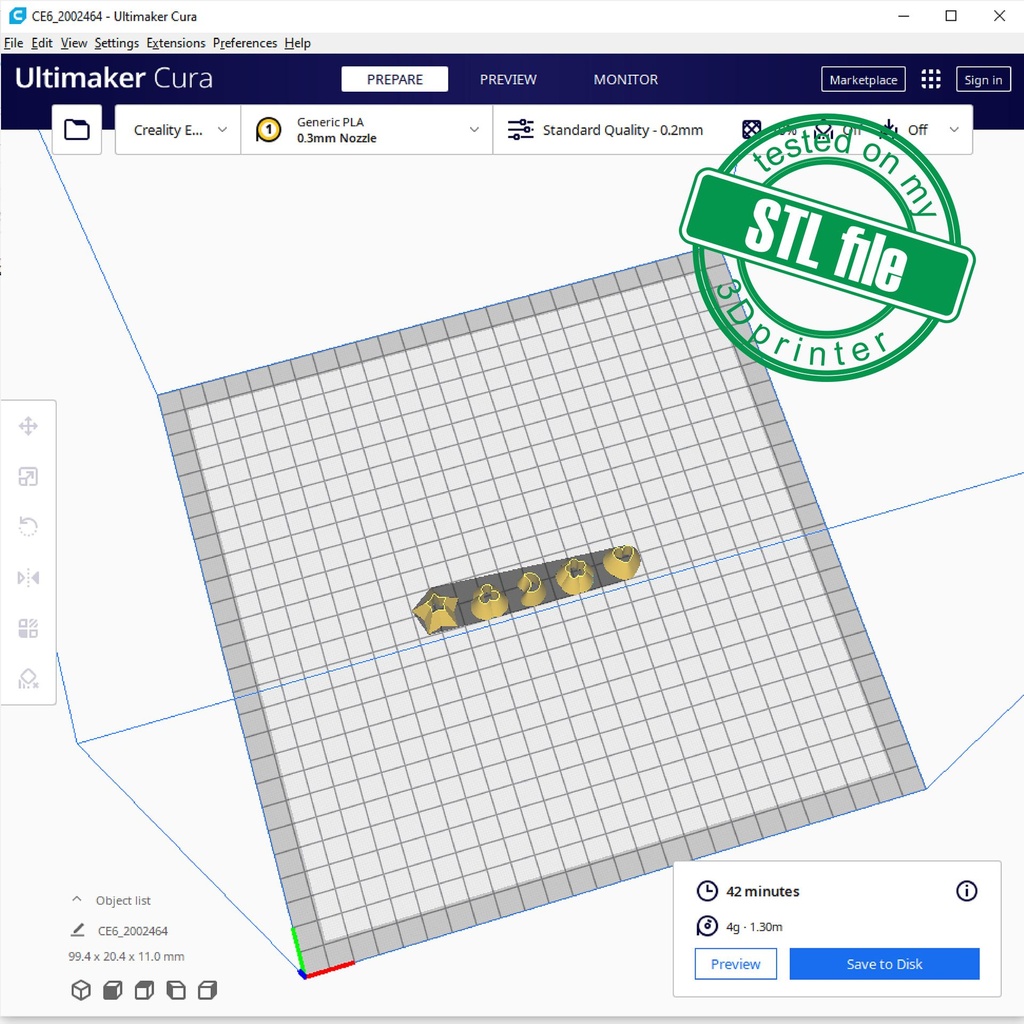
Task: Select the Move tool in sidebar
Action: [x=28, y=427]
